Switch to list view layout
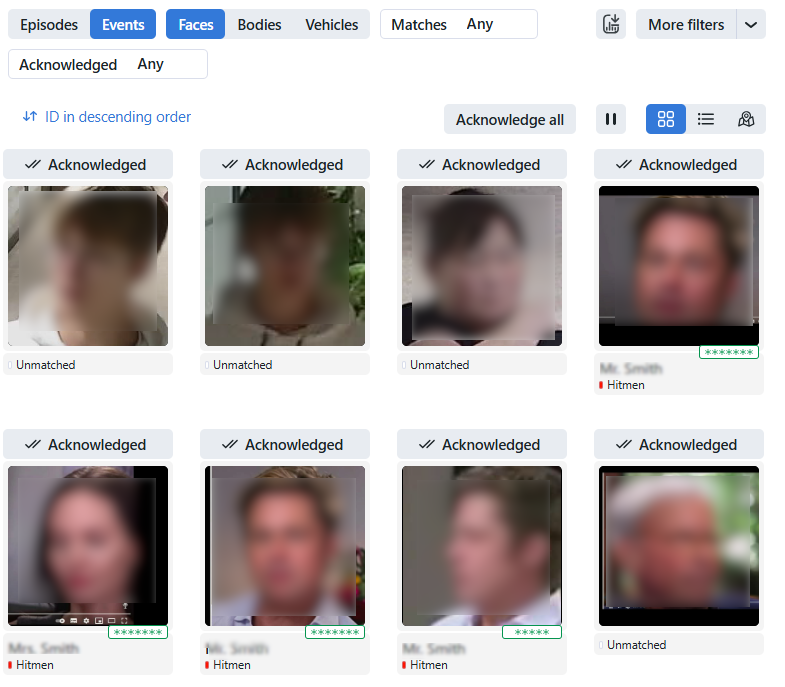 tap(706, 119)
